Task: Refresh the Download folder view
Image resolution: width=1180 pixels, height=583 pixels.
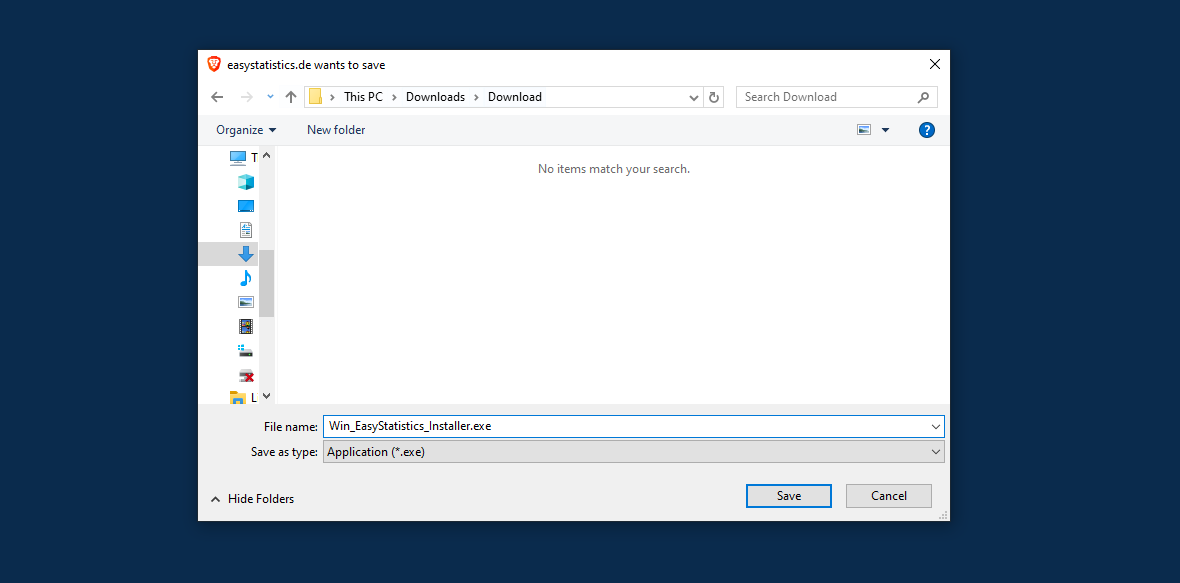Action: click(x=713, y=97)
